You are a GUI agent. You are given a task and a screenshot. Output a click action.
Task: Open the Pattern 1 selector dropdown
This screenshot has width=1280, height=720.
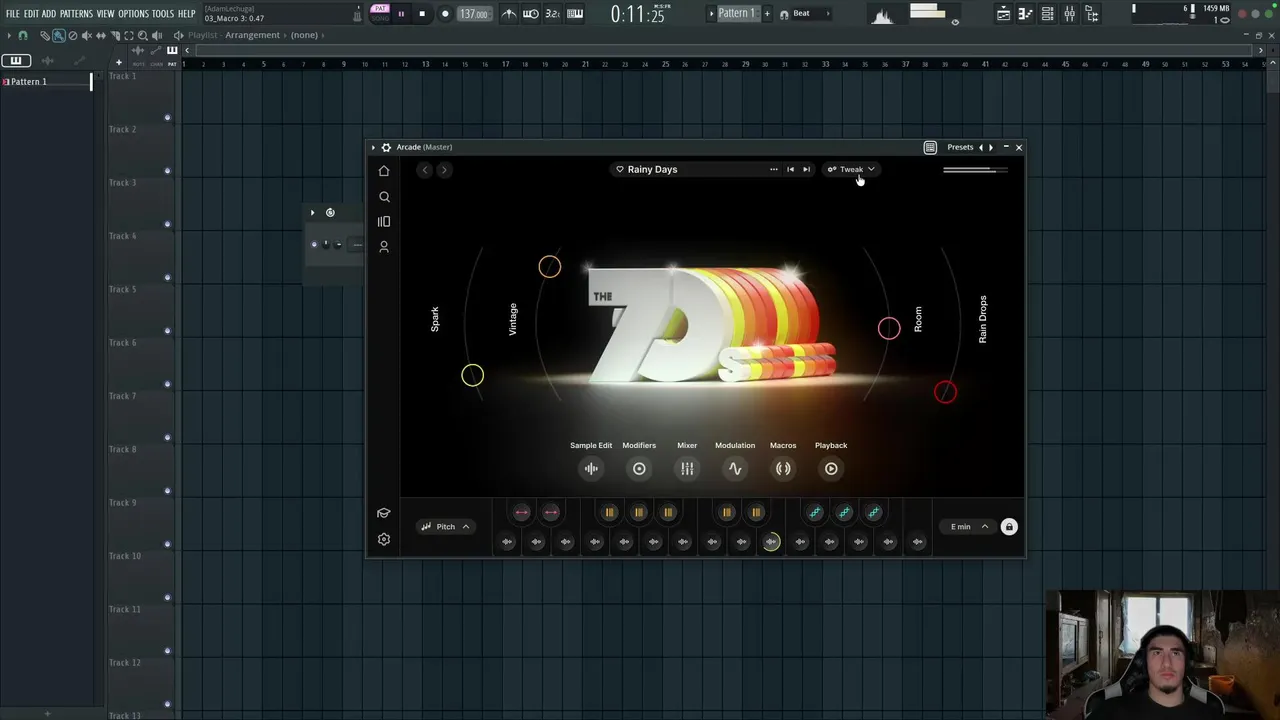coord(737,13)
